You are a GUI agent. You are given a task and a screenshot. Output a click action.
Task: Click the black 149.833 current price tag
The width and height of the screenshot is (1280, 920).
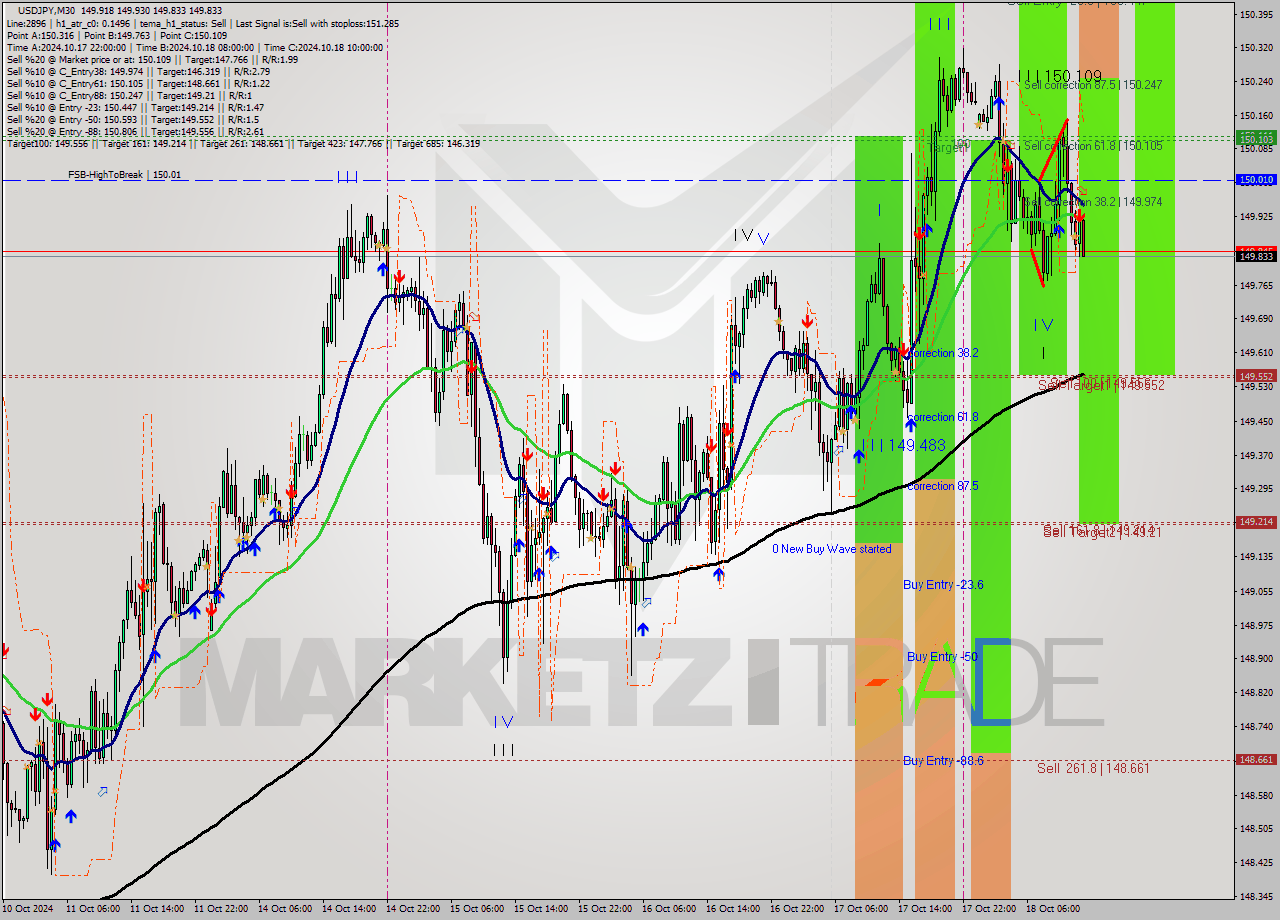click(1256, 257)
